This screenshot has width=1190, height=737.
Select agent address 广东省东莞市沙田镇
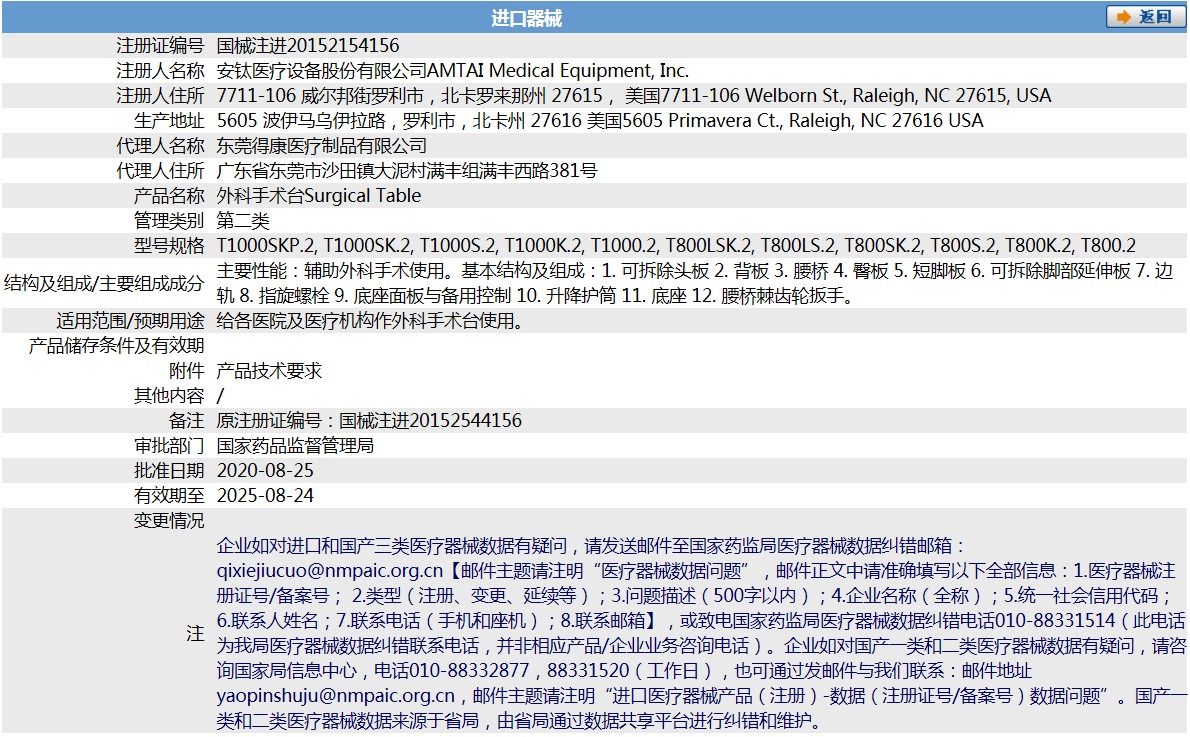407,171
